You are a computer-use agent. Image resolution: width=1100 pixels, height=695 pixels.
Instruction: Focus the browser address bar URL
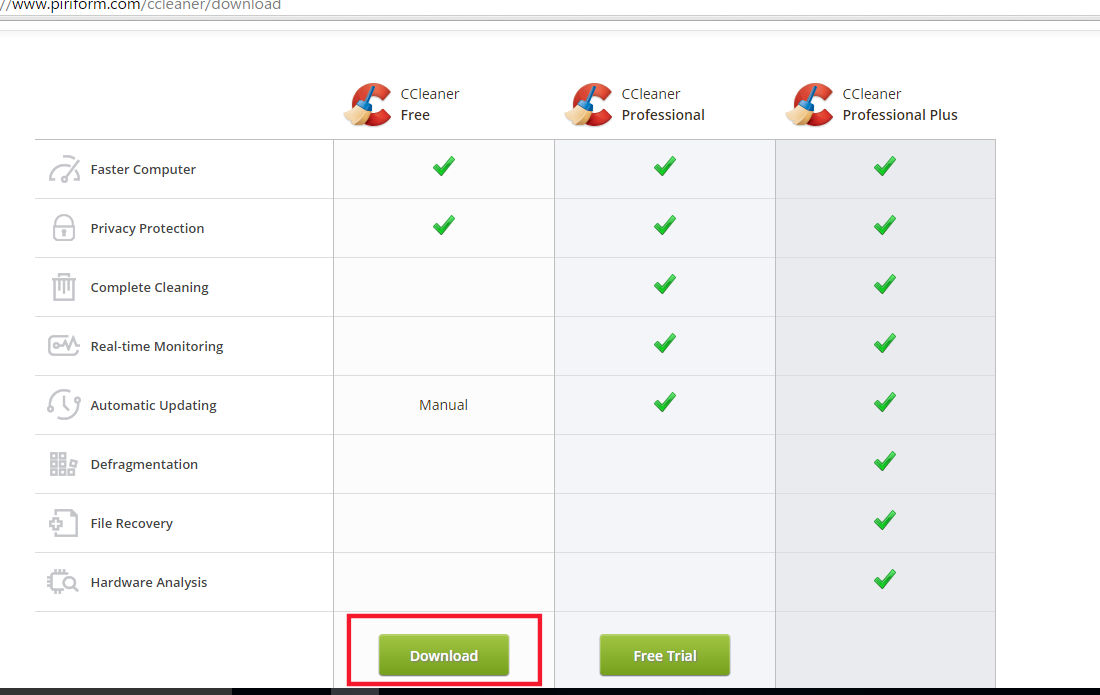pyautogui.click(x=140, y=6)
